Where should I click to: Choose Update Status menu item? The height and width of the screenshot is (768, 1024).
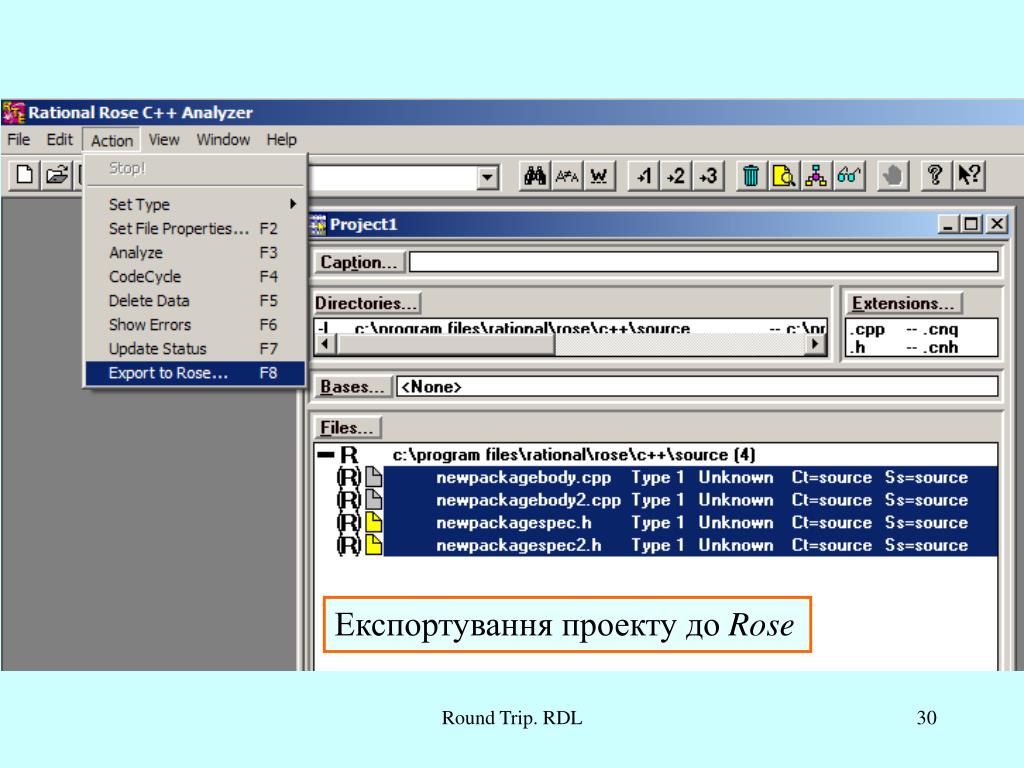(195, 349)
